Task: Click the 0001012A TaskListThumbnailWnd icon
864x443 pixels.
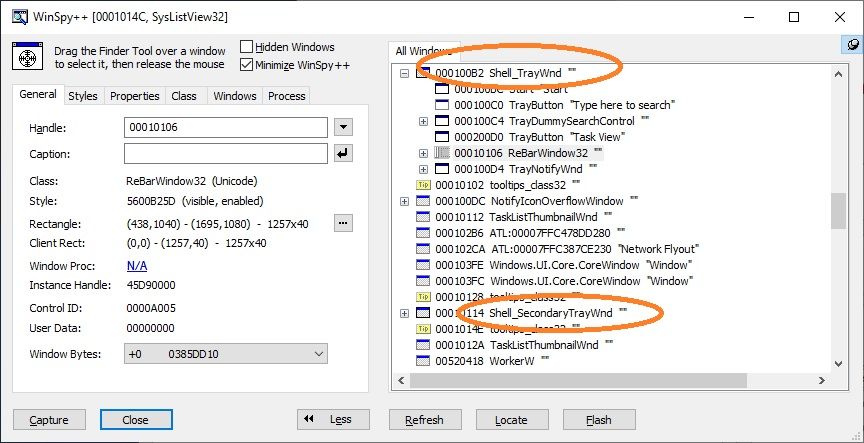Action: 423,345
